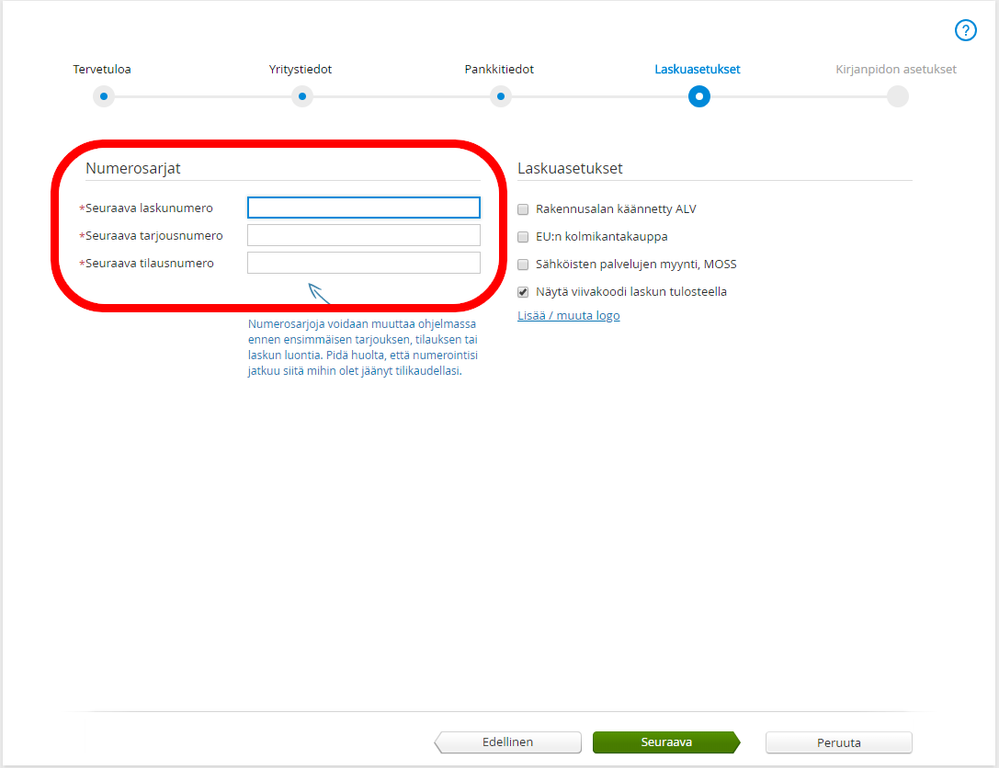Click the green Seuraava button
The width and height of the screenshot is (999, 768).
[666, 742]
